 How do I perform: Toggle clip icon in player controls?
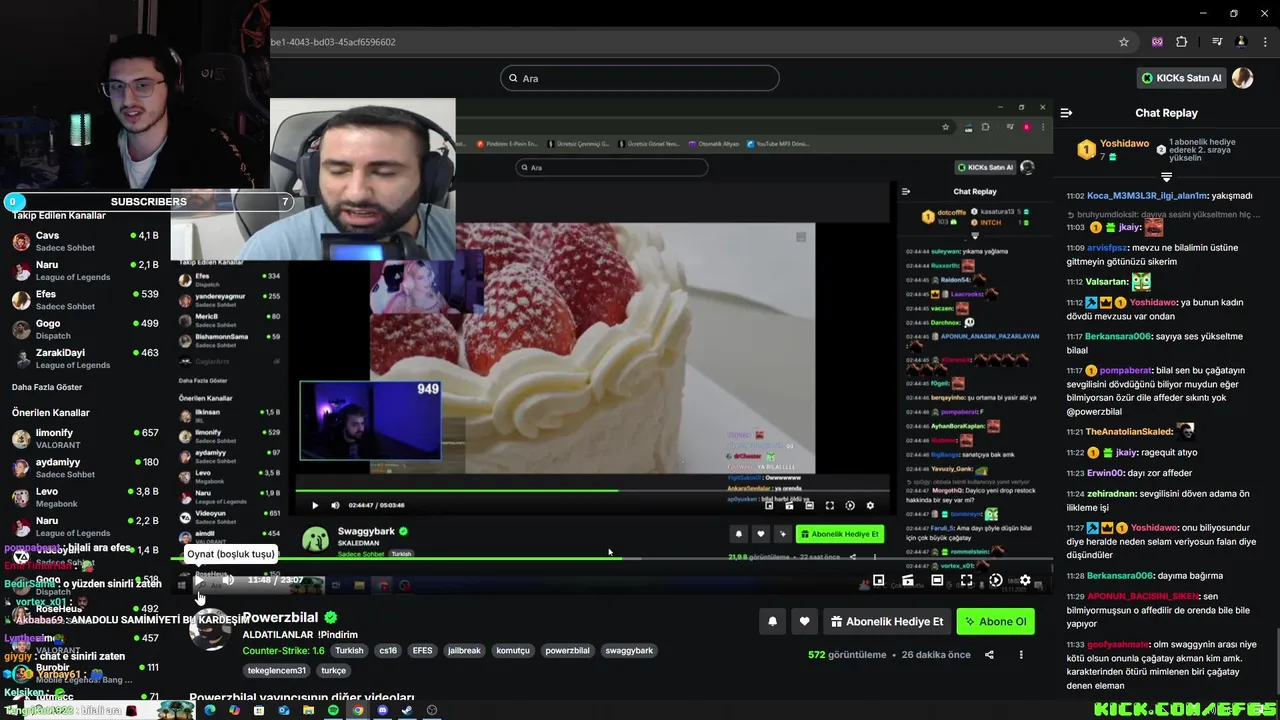[x=908, y=580]
